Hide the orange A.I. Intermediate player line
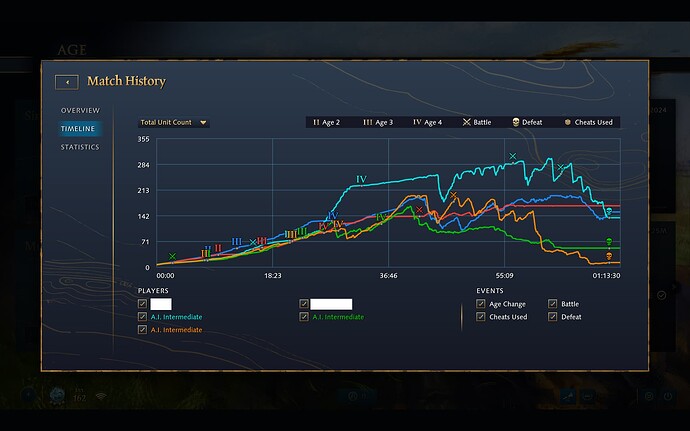 coord(143,330)
